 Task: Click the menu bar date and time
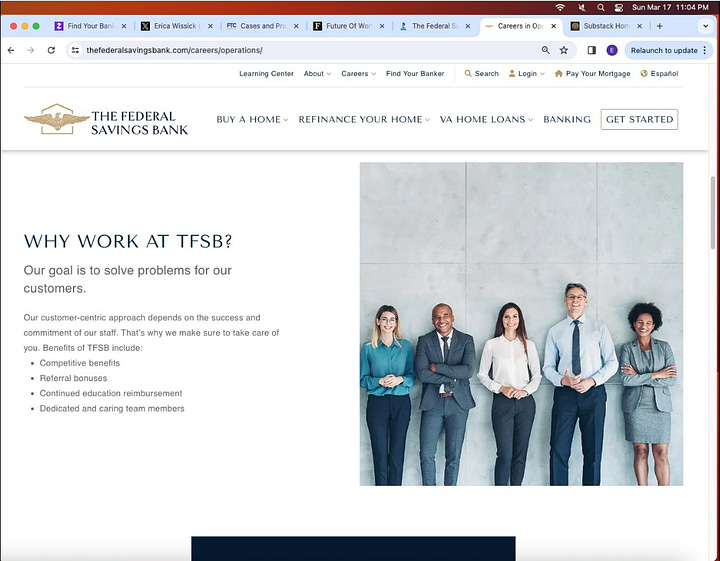[670, 7]
